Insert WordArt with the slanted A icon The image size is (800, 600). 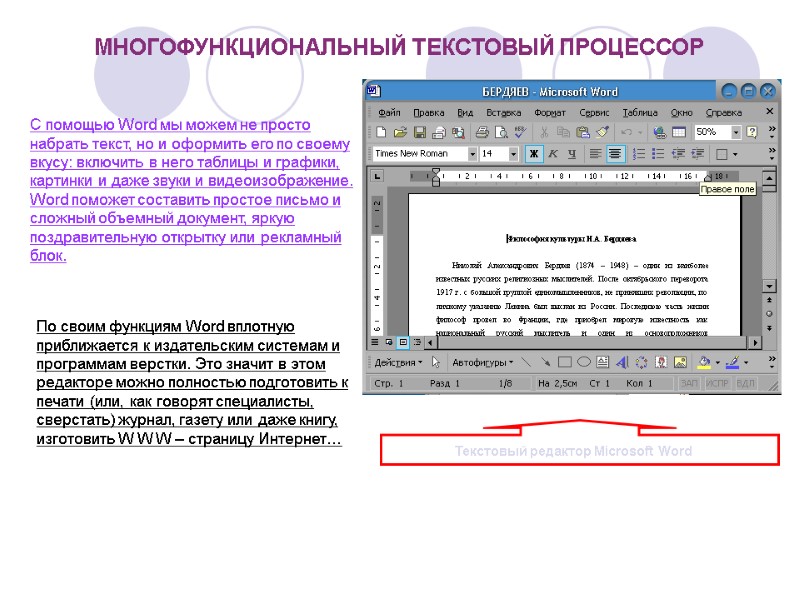tap(622, 362)
